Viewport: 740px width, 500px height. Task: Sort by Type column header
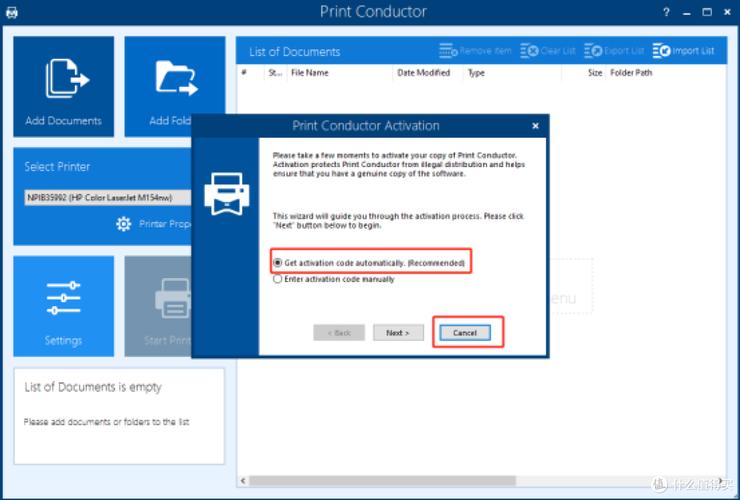[x=512, y=73]
